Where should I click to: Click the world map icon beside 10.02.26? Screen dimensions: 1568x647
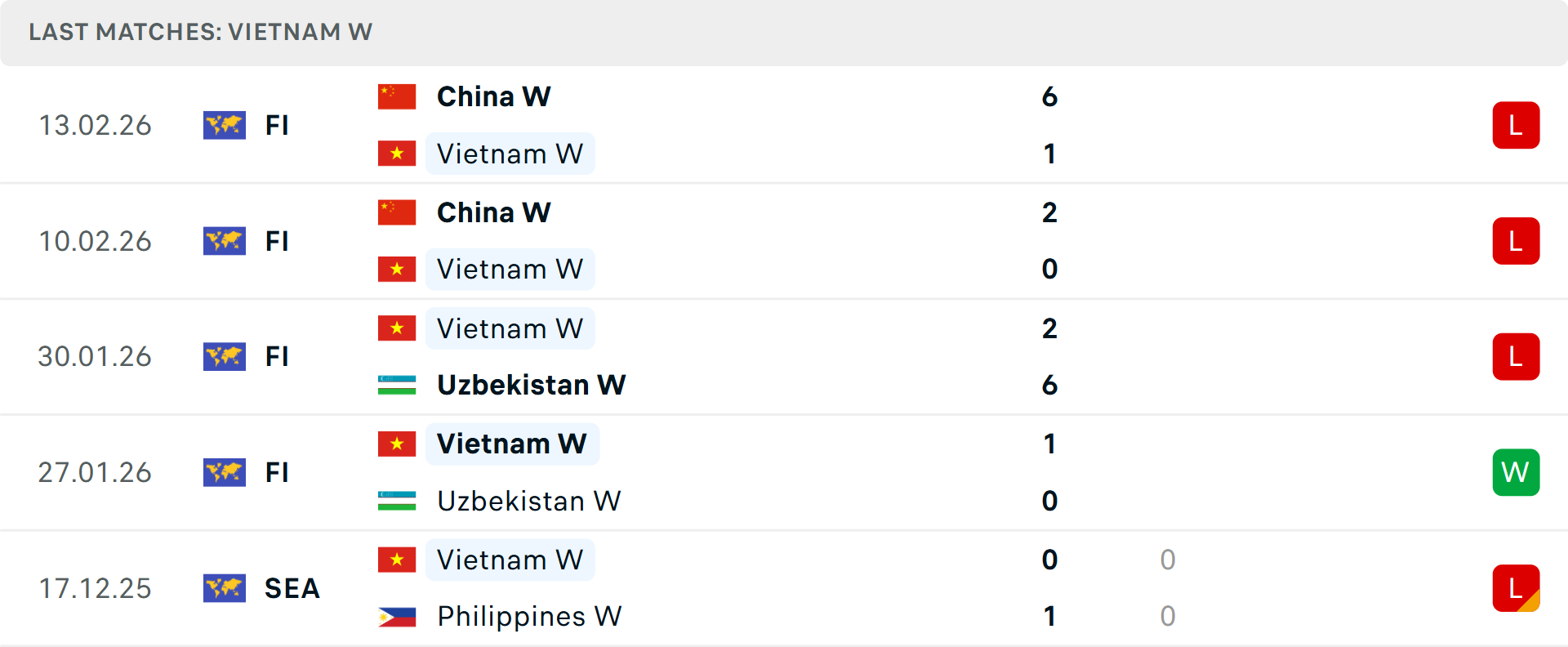point(225,241)
